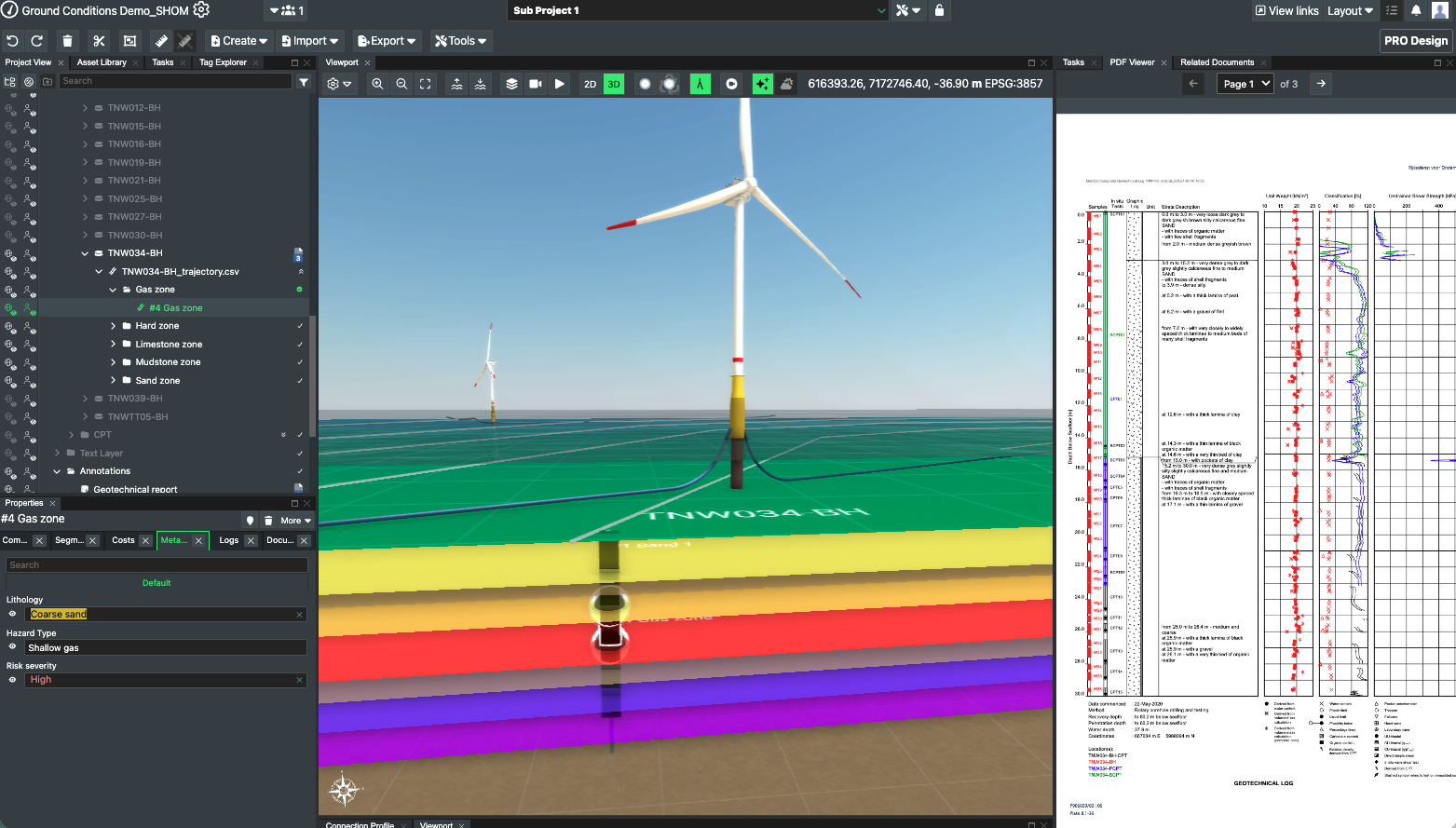Click the camera icon in viewport toolbar
Screen dimensions: 1456x828
536,84
